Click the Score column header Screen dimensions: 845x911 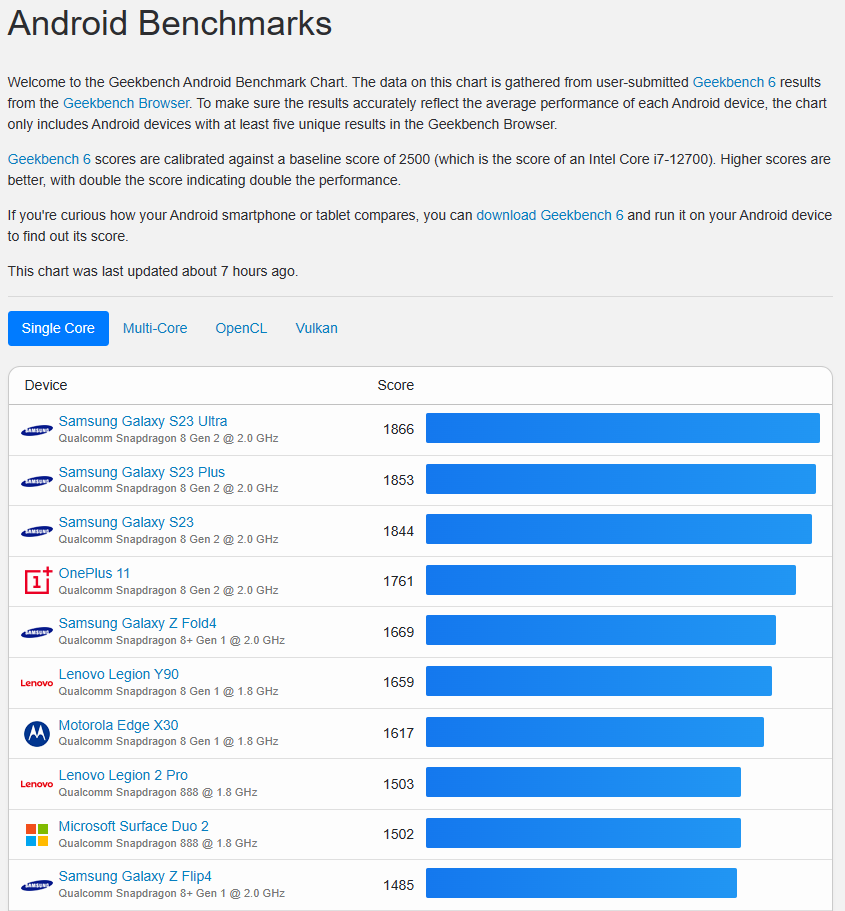pos(396,385)
